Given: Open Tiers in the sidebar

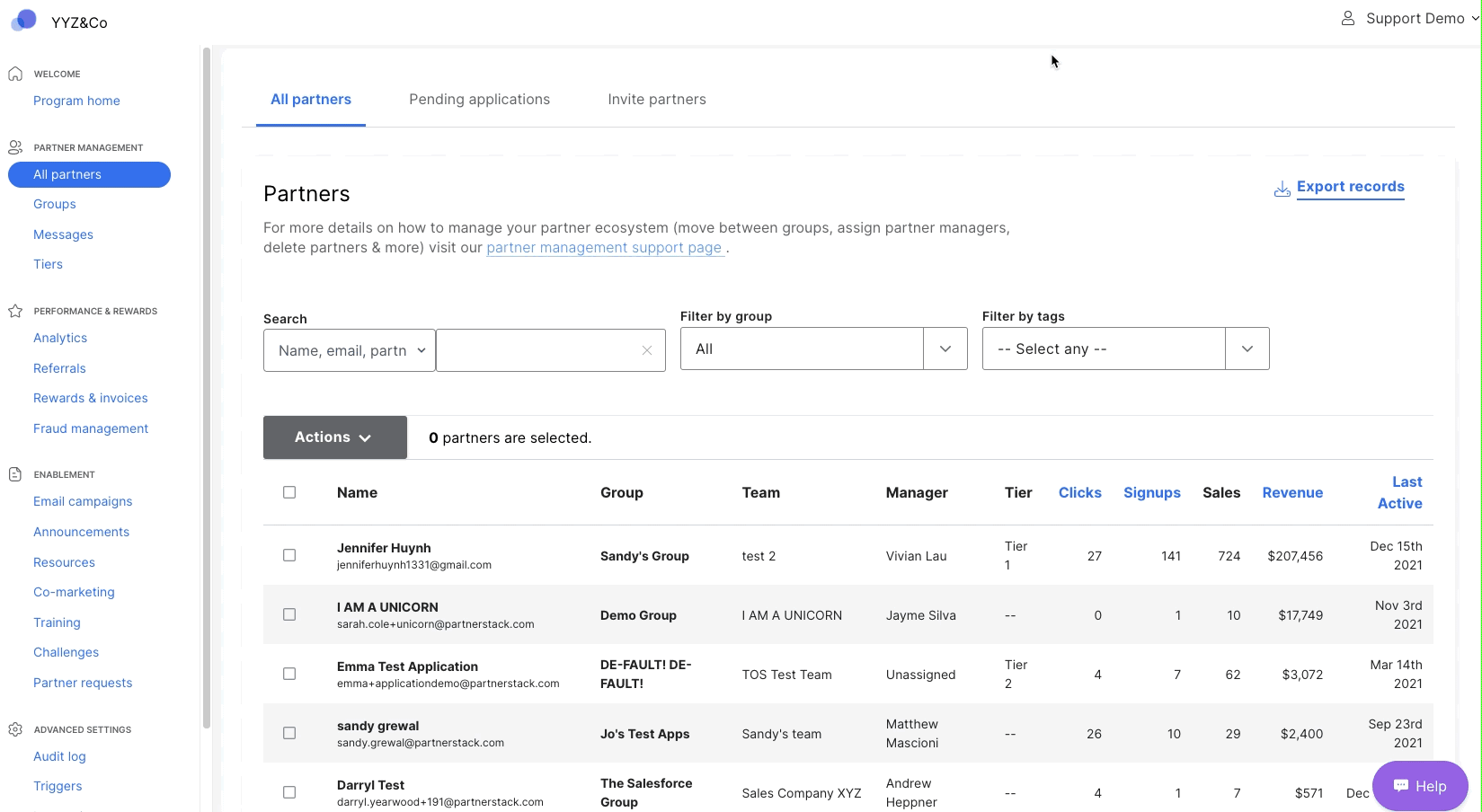Looking at the screenshot, I should point(48,264).
